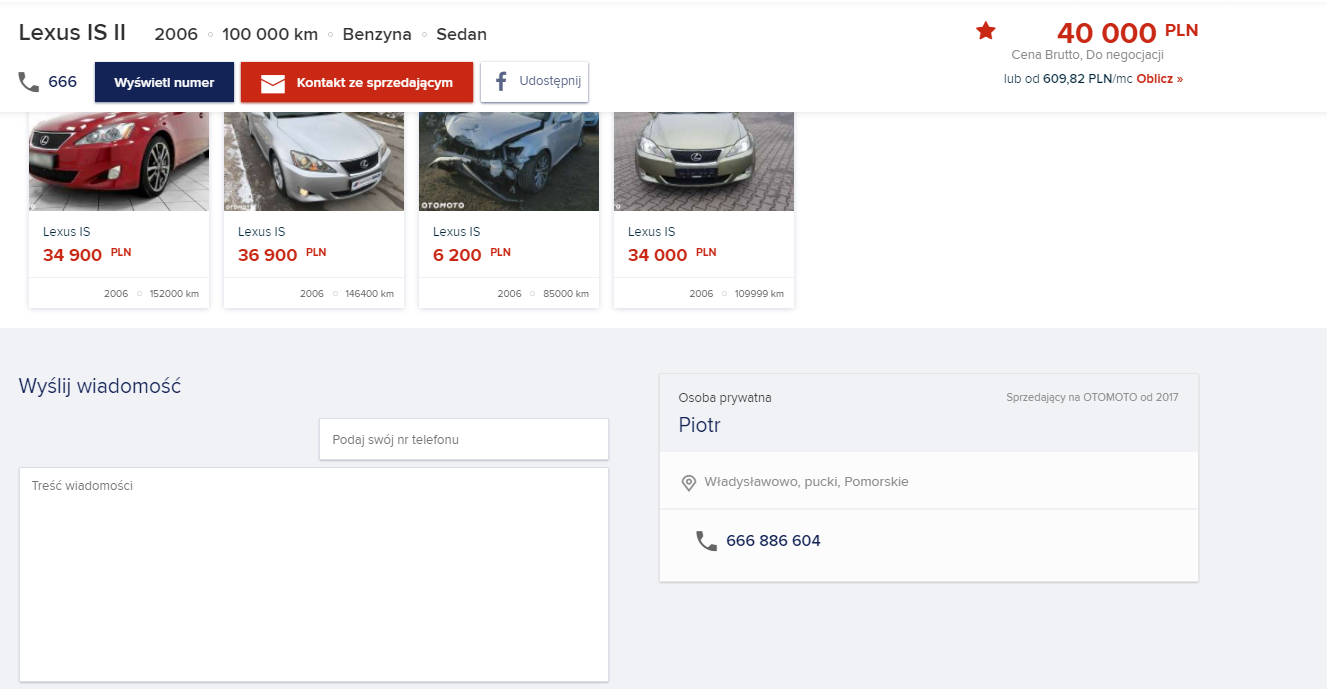Click the Lexus IS title above 6 200 PLN

point(457,232)
